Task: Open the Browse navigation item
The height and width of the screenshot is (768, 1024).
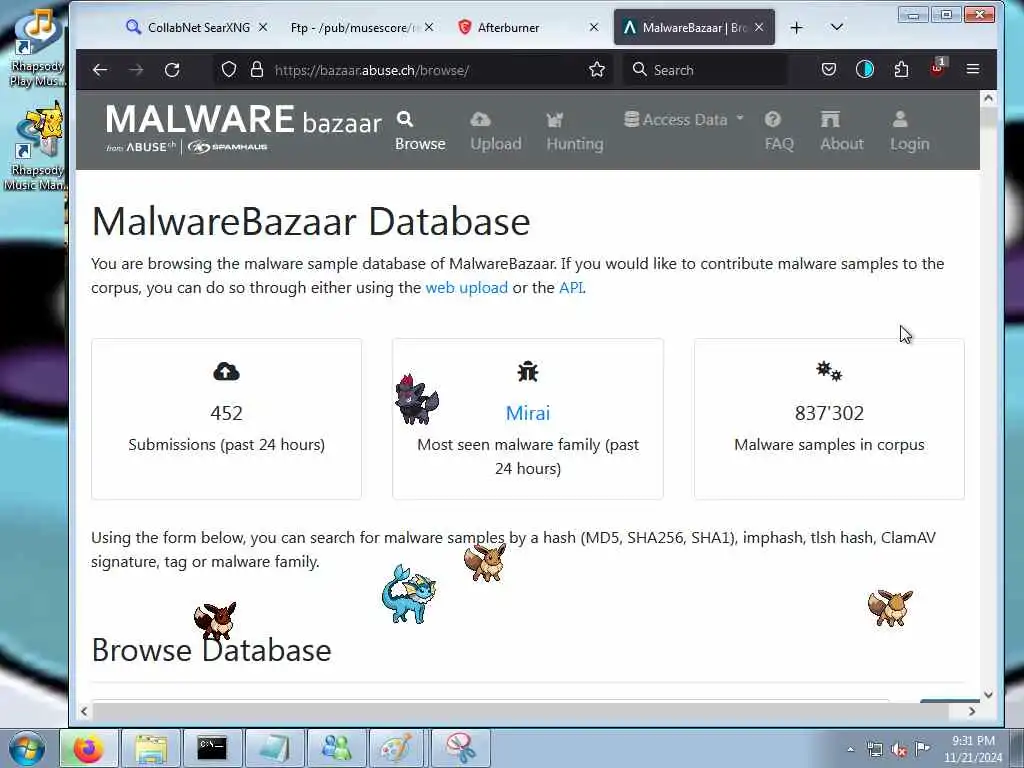Action: [420, 131]
